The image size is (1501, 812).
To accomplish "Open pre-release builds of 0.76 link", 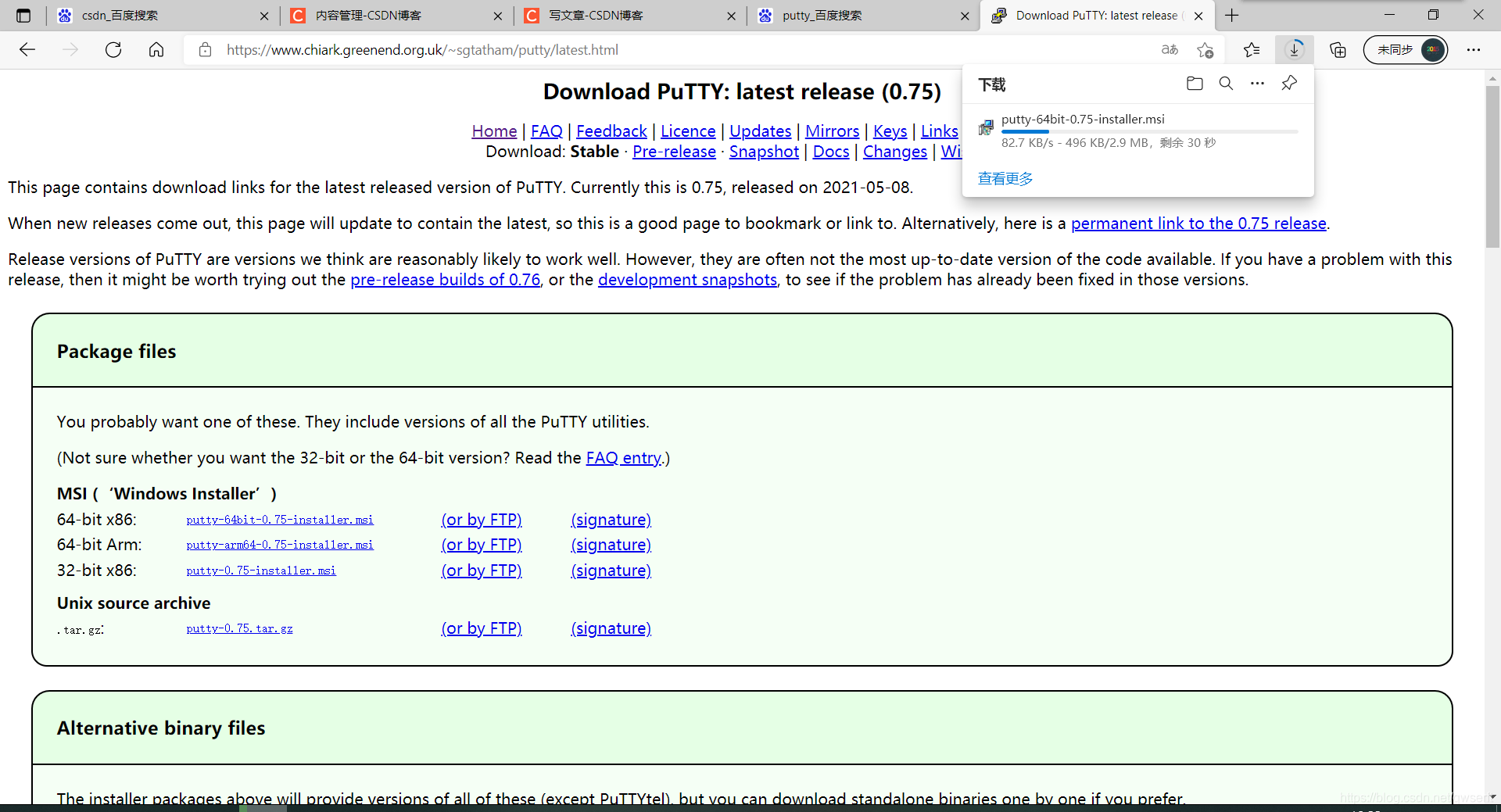I will [446, 280].
